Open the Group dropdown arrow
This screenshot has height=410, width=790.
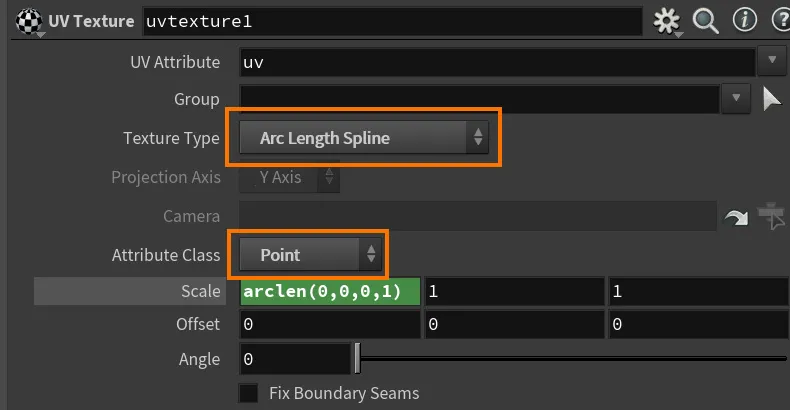pos(736,99)
